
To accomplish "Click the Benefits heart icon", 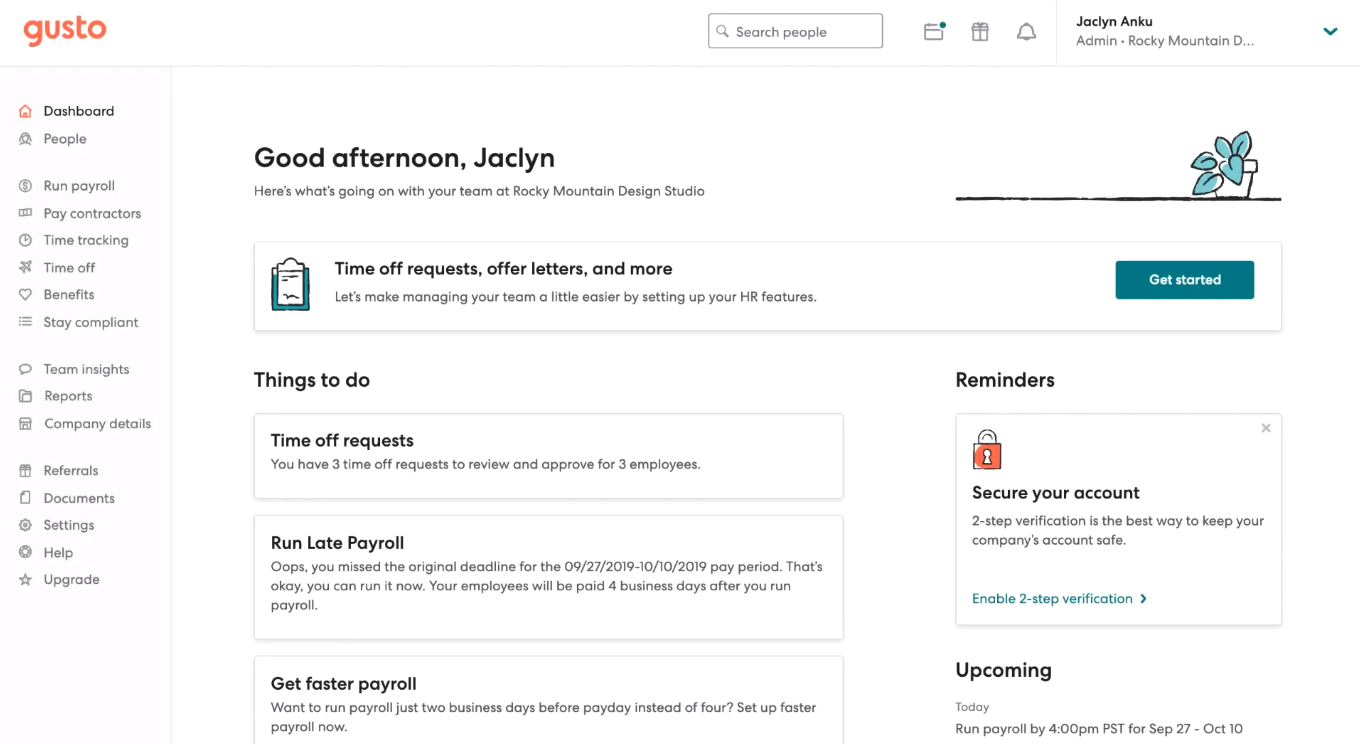I will coord(26,295).
